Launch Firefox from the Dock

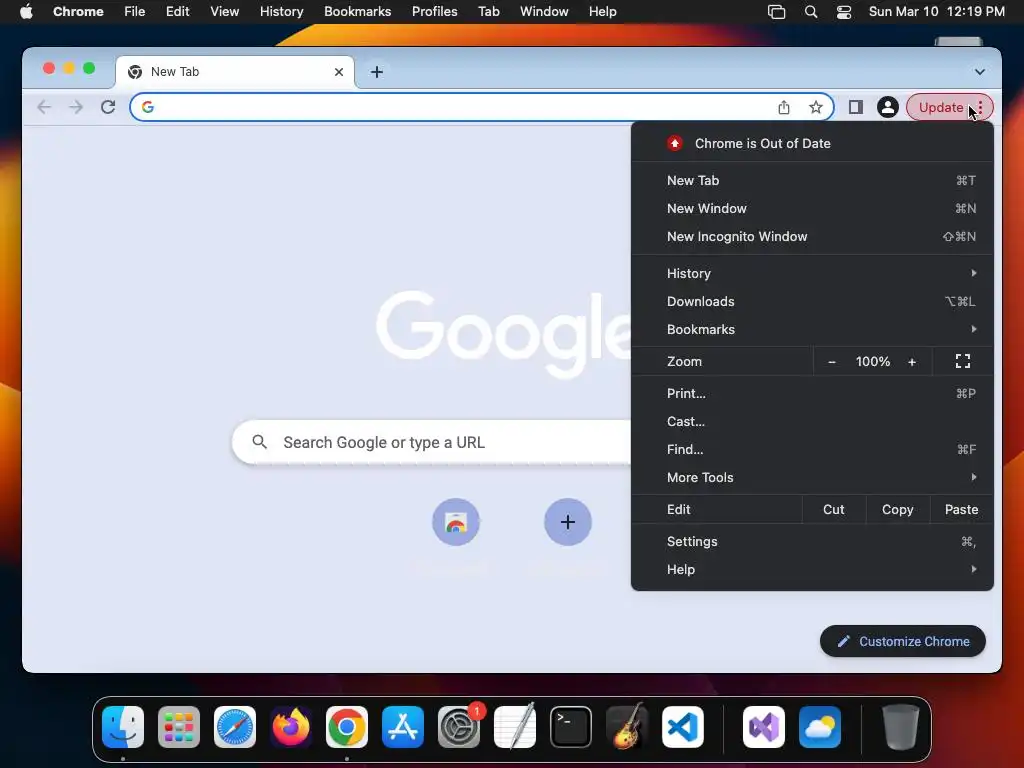click(x=291, y=727)
